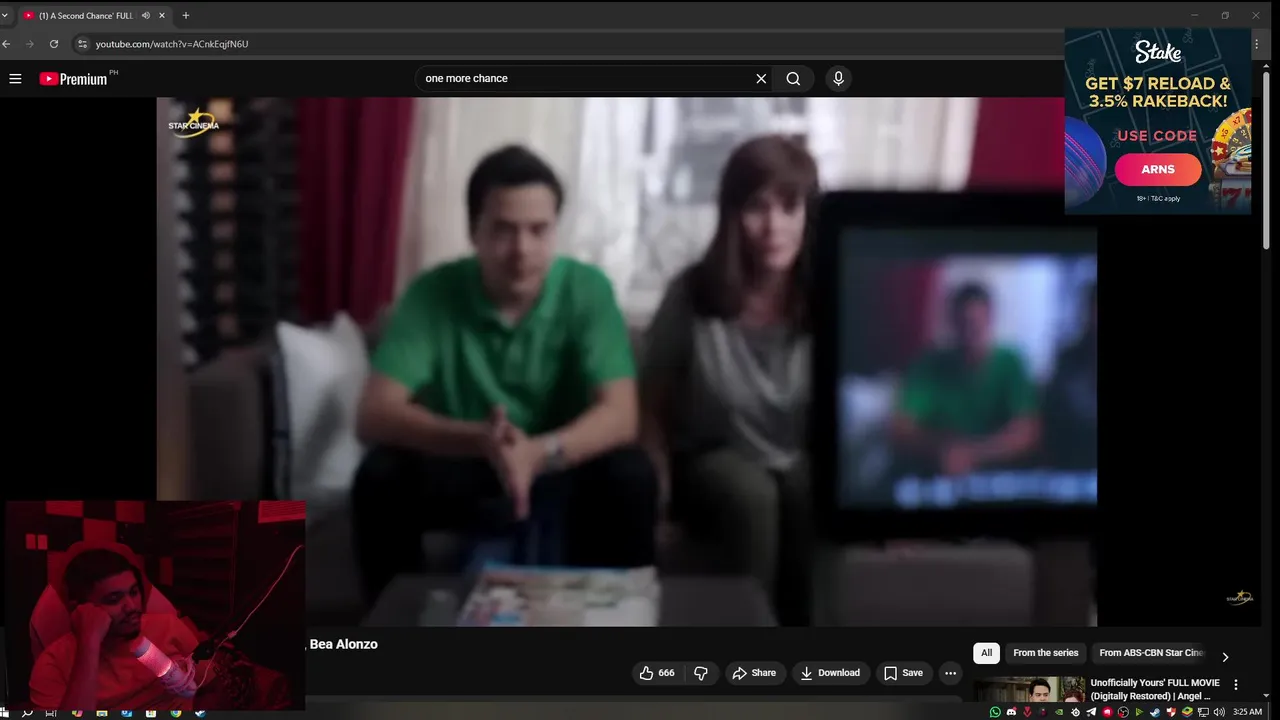Click the Stake logo in ad
This screenshot has width=1280, height=720.
pyautogui.click(x=1158, y=52)
